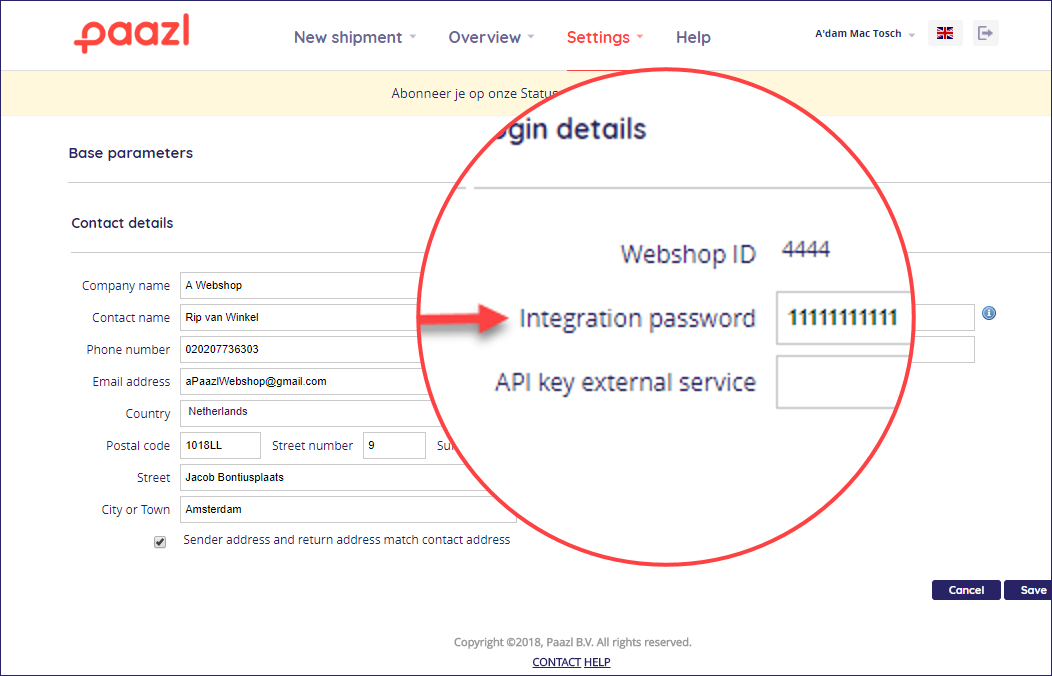The image size is (1052, 676).
Task: Click the info icon beside Integration password
Action: point(989,313)
